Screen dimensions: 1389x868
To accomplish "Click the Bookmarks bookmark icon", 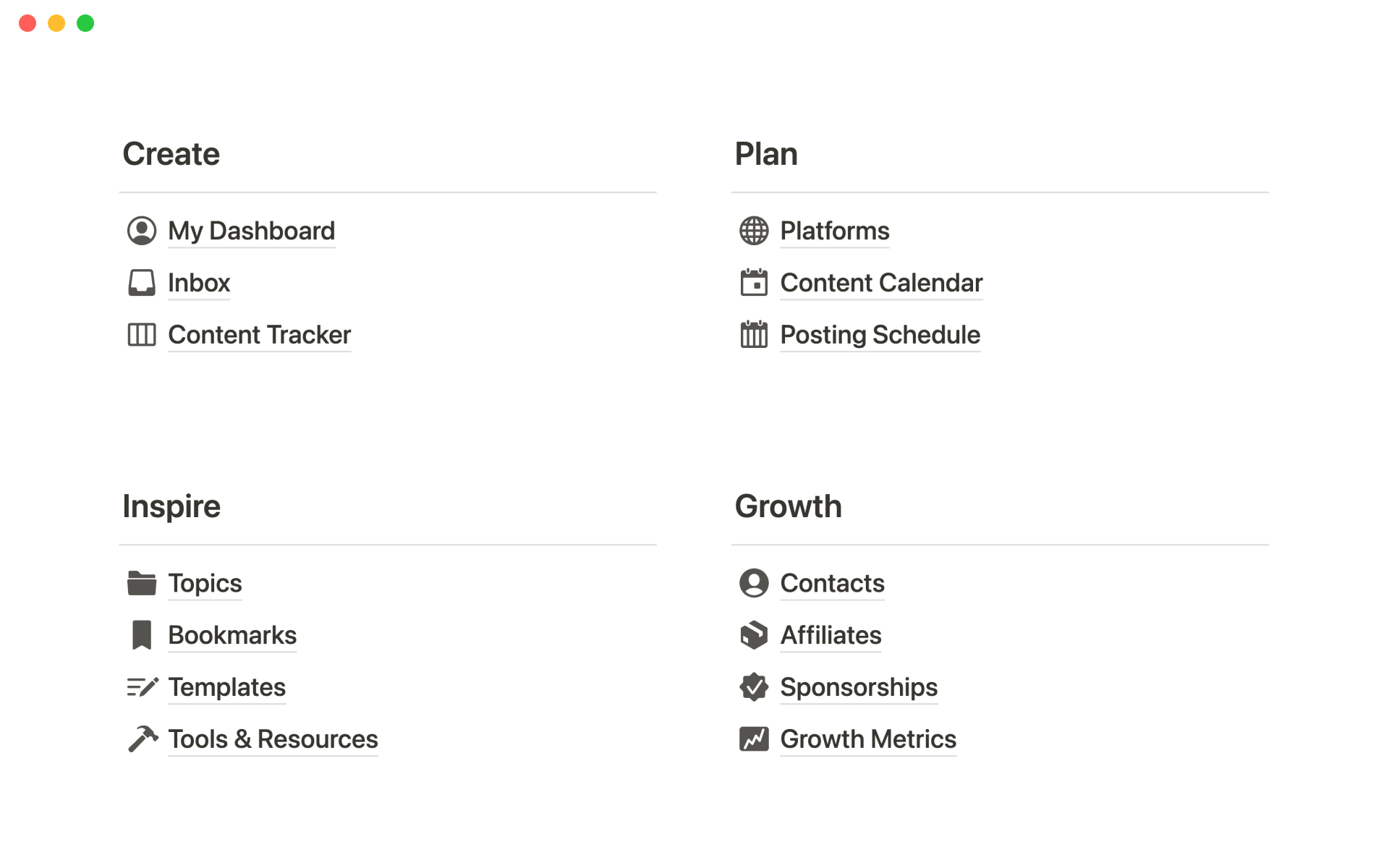I will [x=142, y=635].
